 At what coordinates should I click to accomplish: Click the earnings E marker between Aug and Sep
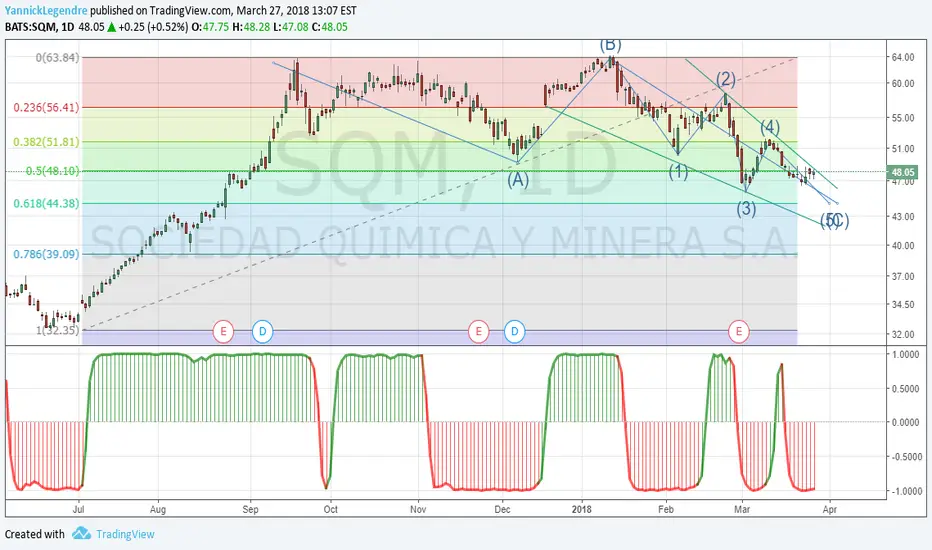point(223,331)
